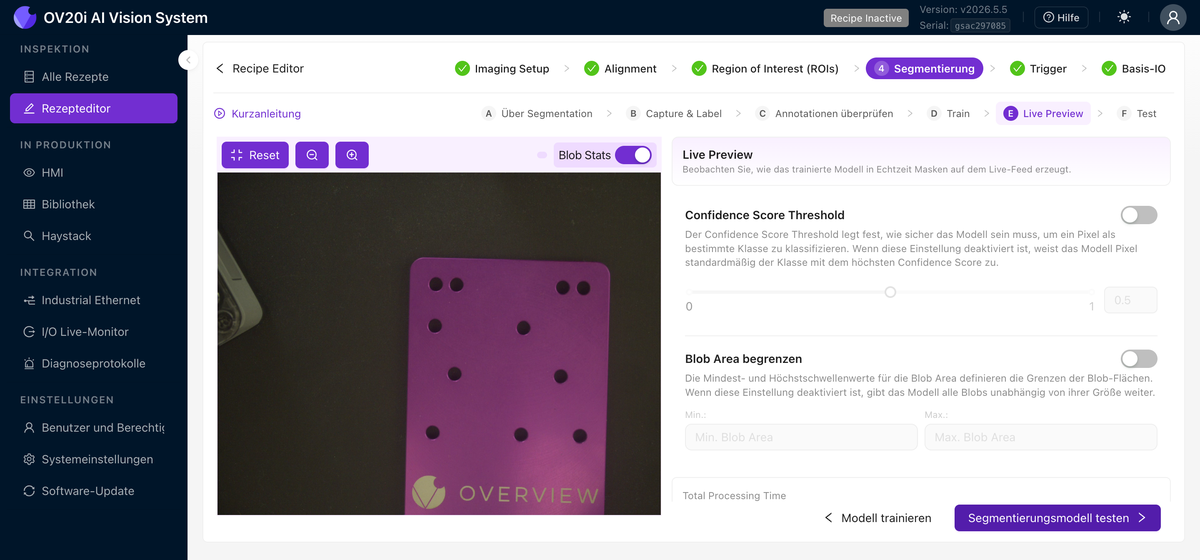Image resolution: width=1200 pixels, height=560 pixels.
Task: Enable Confidence Score Threshold switch
Action: click(1139, 215)
